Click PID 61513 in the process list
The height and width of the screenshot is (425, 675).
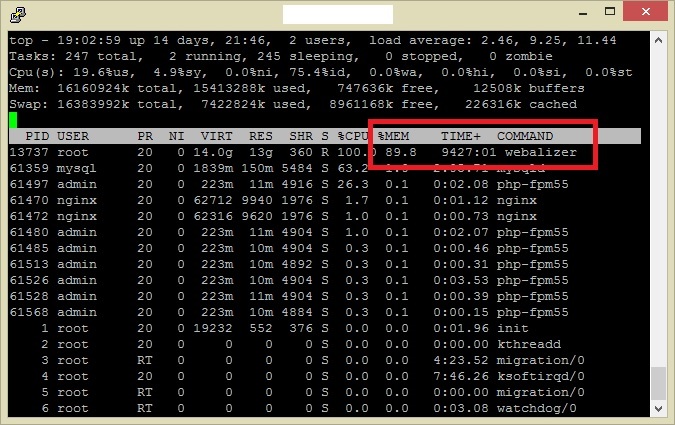(x=29, y=264)
